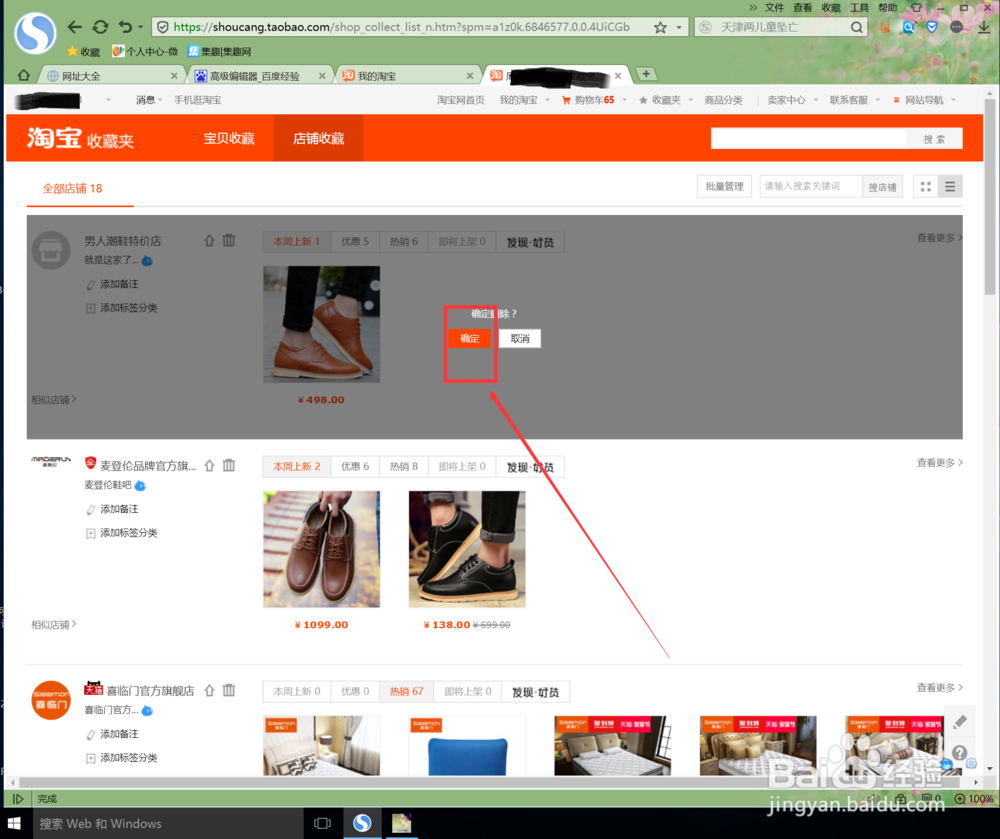The height and width of the screenshot is (839, 1000).
Task: Click the search magnifier in browser search box
Action: point(857,27)
